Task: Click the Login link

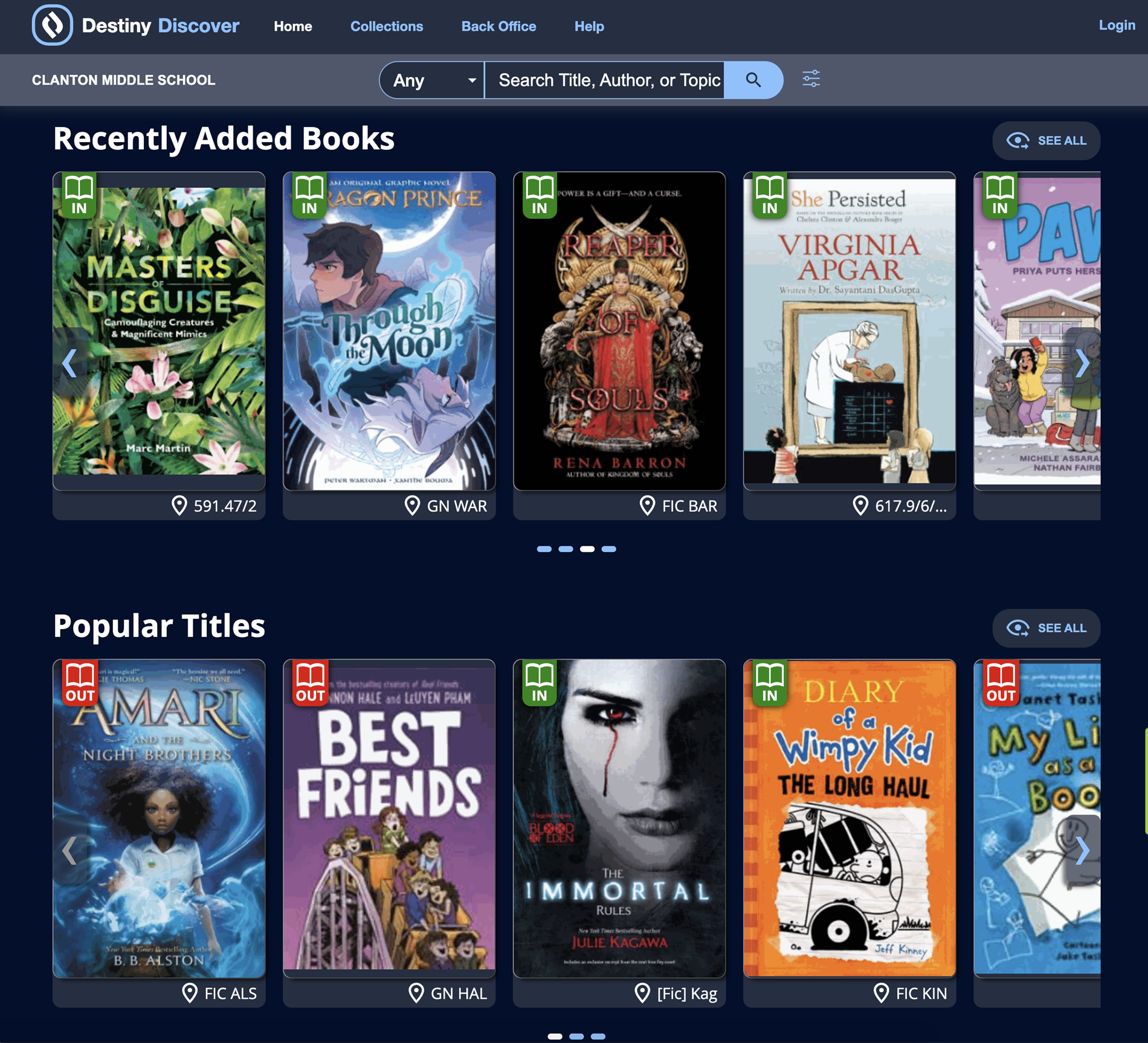Action: pos(1116,25)
